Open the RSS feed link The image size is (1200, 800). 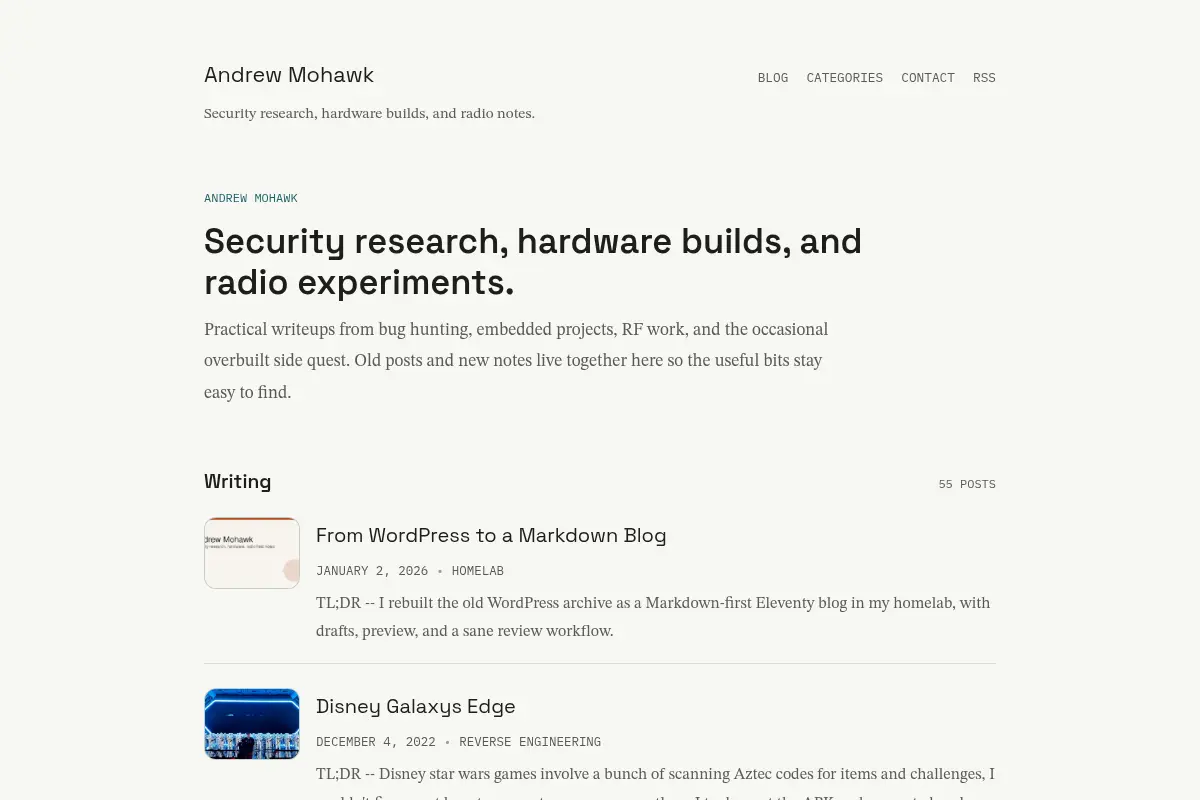984,78
